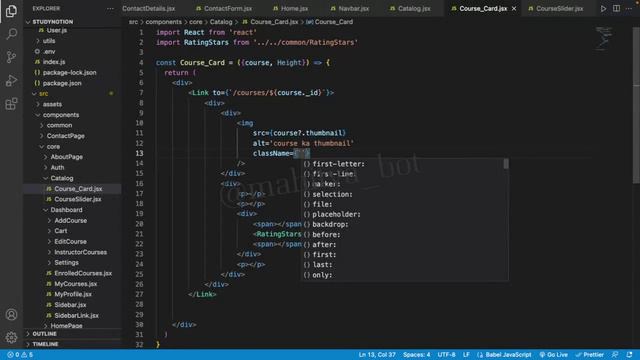
Task: Change encoding UTF-8
Action: tap(447, 355)
